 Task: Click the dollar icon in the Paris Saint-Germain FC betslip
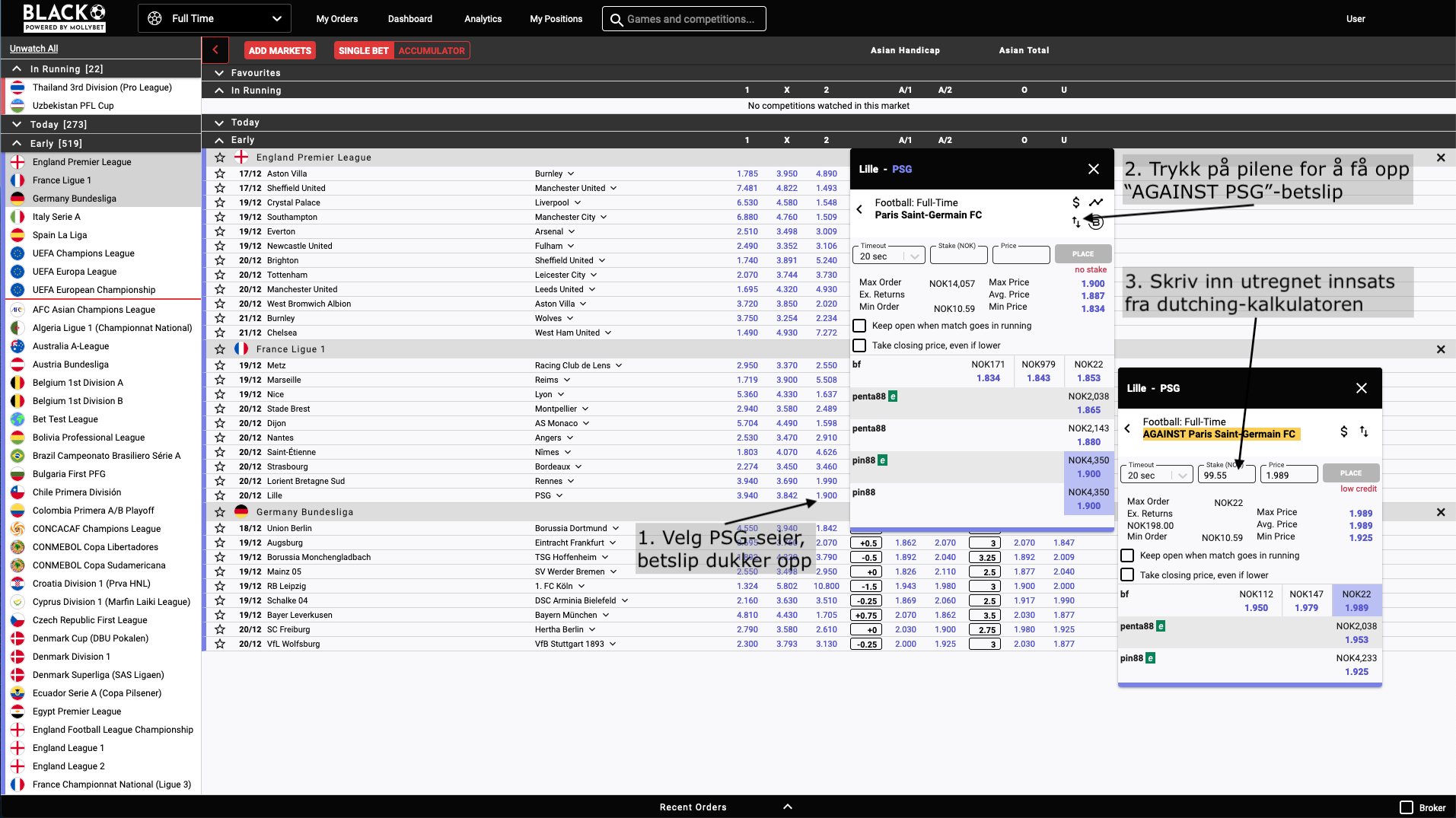1075,202
